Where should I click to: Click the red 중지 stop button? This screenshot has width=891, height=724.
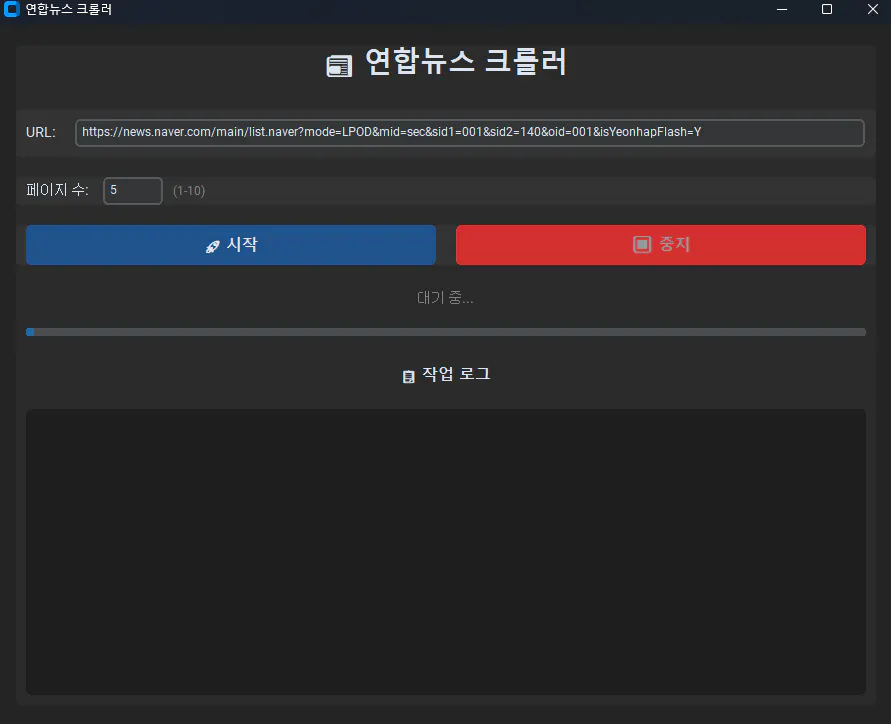tap(661, 245)
